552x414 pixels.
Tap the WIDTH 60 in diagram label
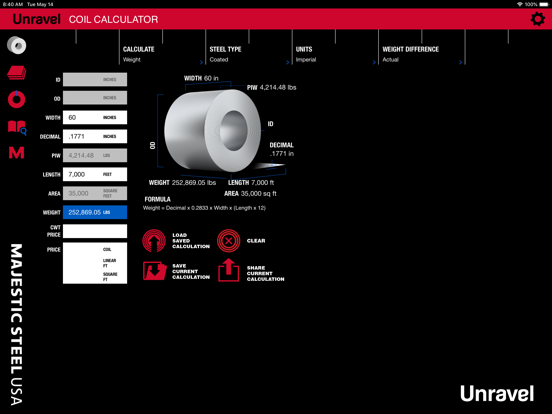coord(201,78)
